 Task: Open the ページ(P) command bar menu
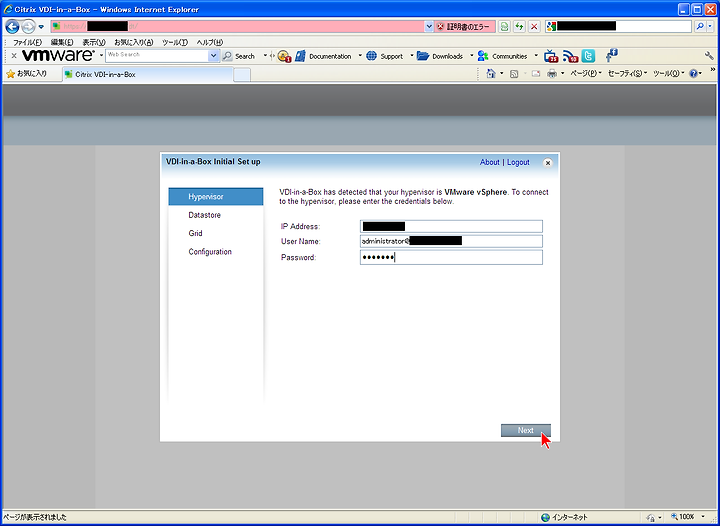(585, 73)
